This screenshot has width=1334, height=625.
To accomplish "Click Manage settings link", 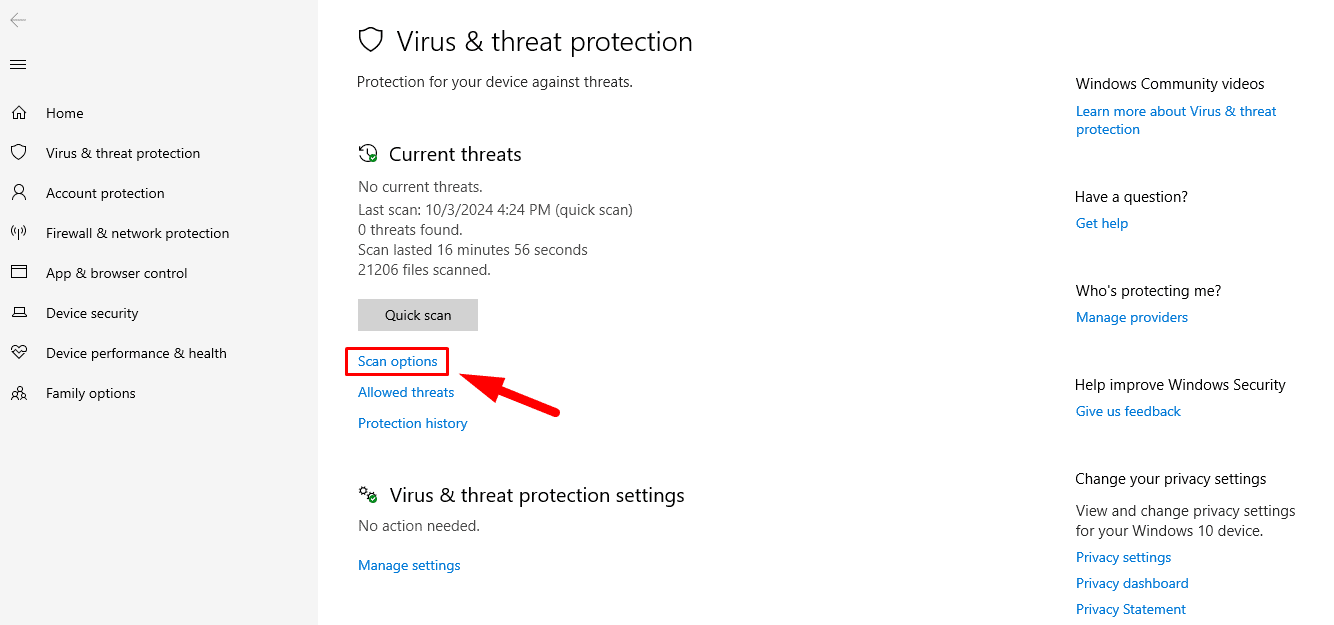I will [409, 565].
